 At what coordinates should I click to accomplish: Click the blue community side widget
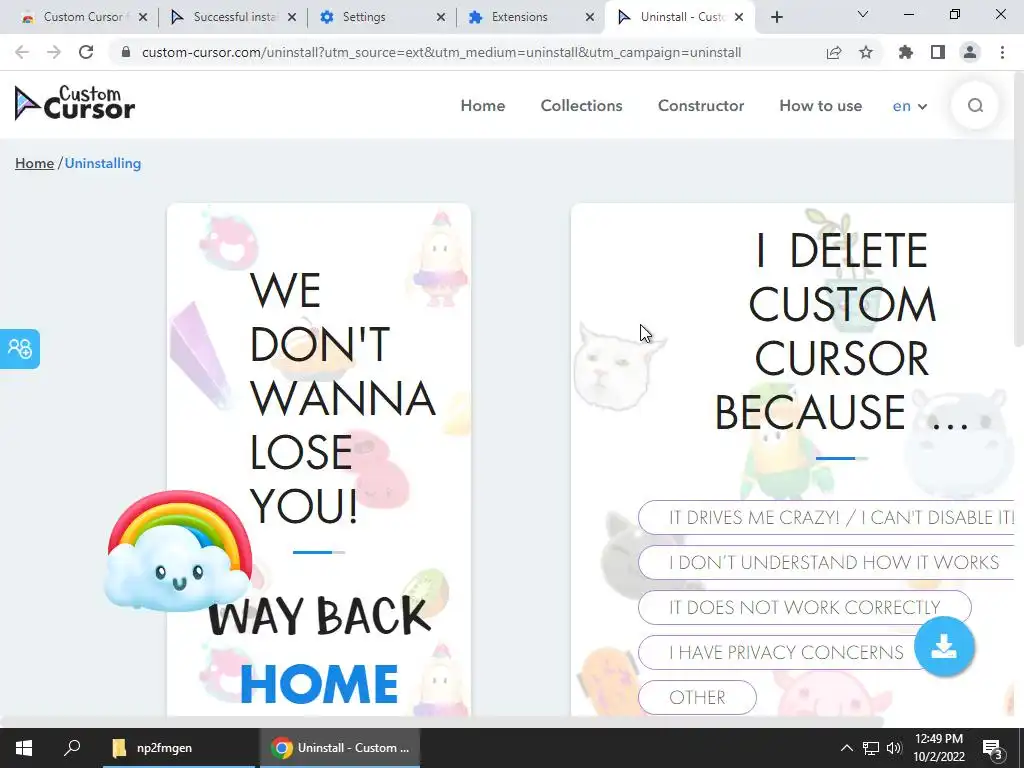coord(20,349)
